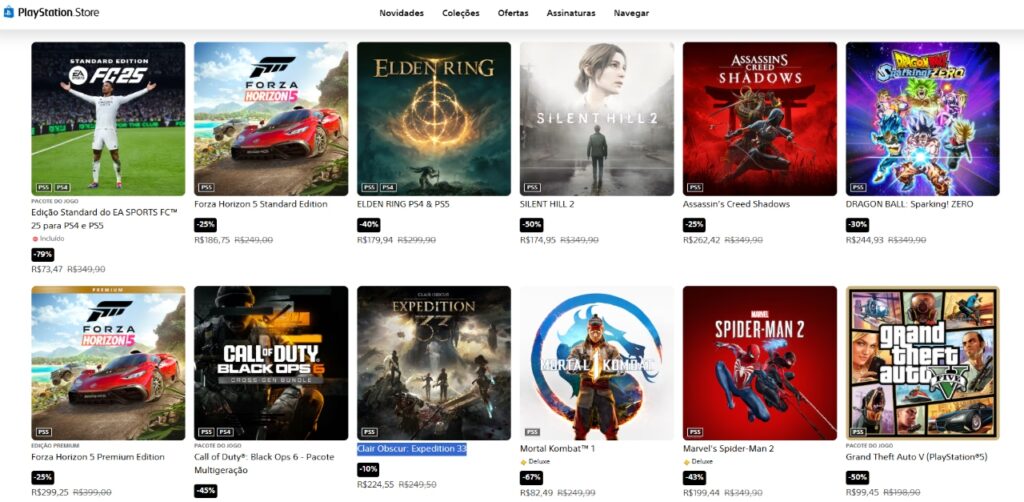This screenshot has height=502, width=1024.
Task: Click the PS4 badge on Elden Ring cover
Action: 388,187
